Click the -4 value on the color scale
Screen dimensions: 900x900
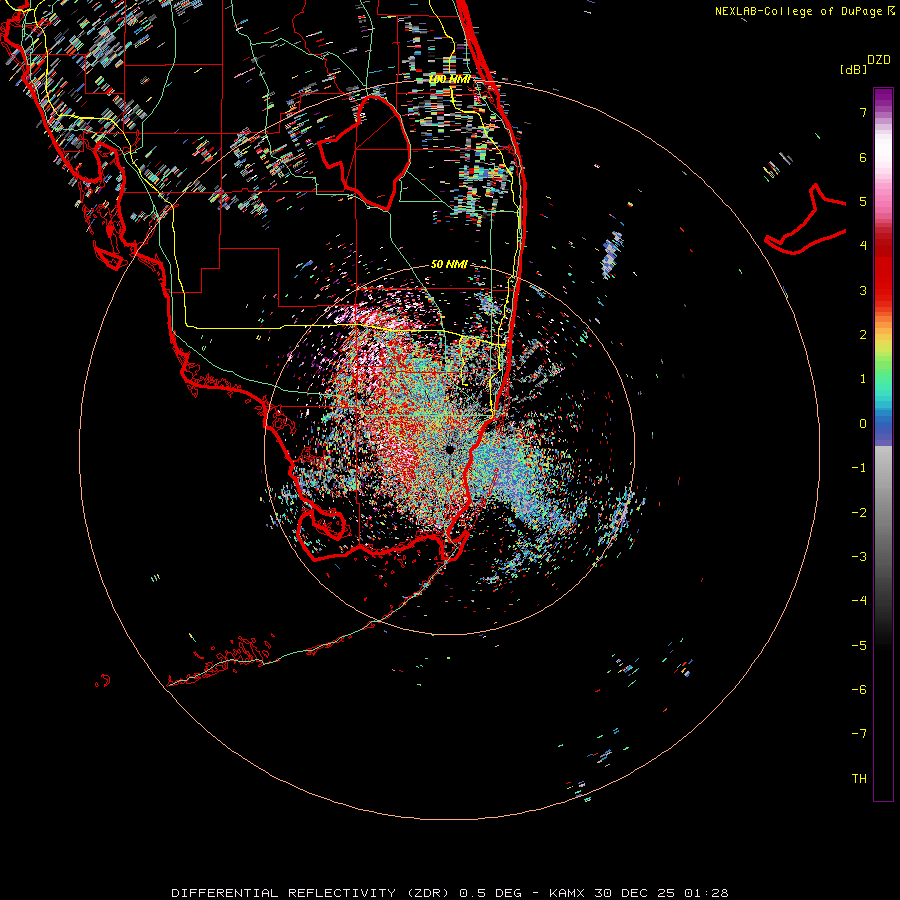click(x=859, y=600)
